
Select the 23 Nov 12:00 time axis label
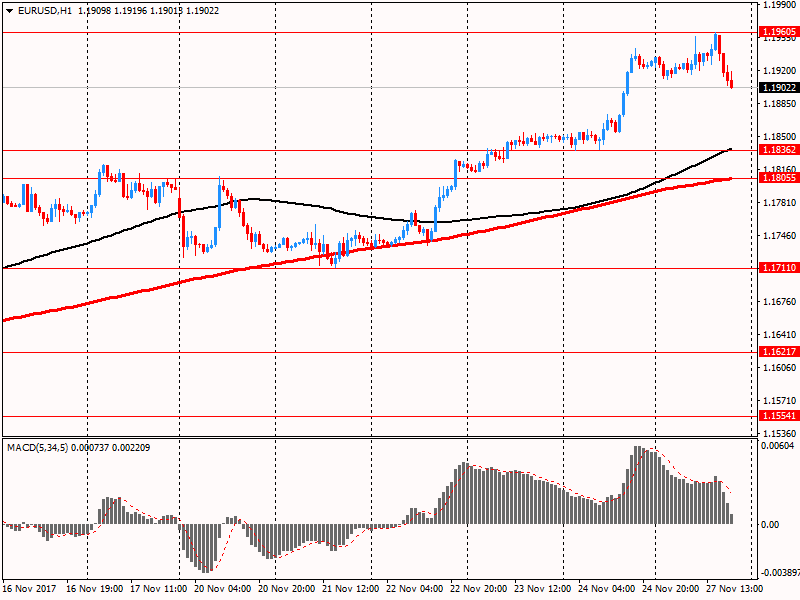(542, 589)
